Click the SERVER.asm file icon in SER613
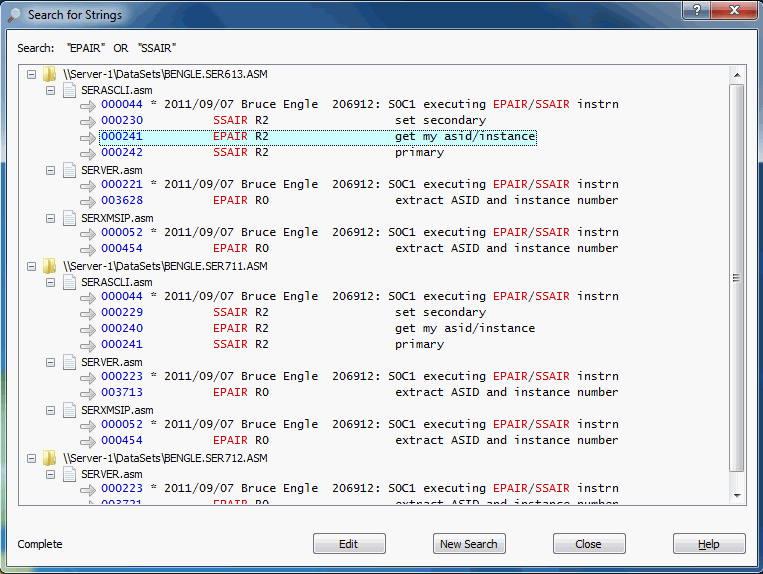Screen dimensions: 763x574 69,170
